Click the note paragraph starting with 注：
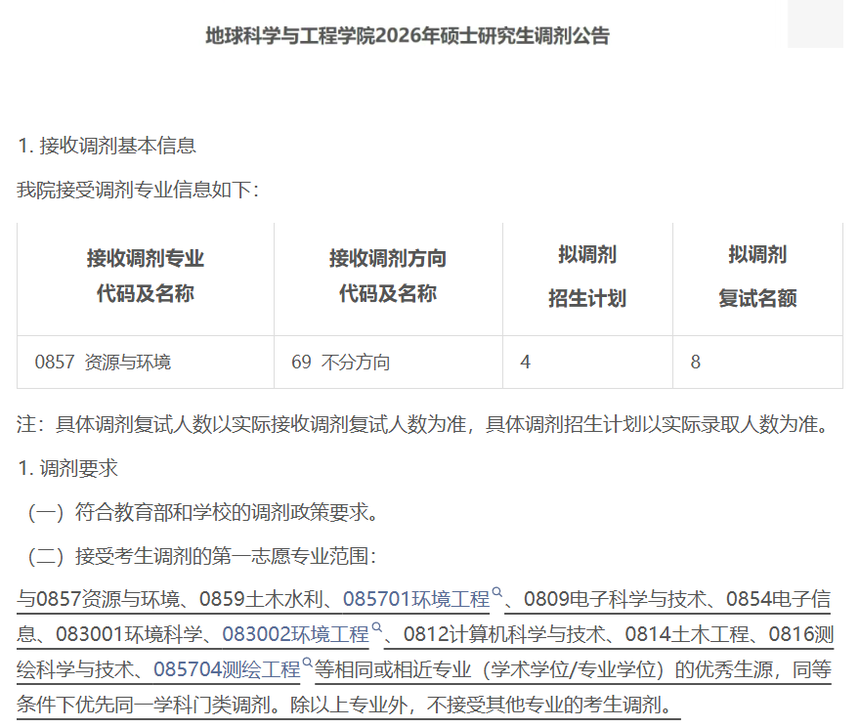 click(423, 424)
